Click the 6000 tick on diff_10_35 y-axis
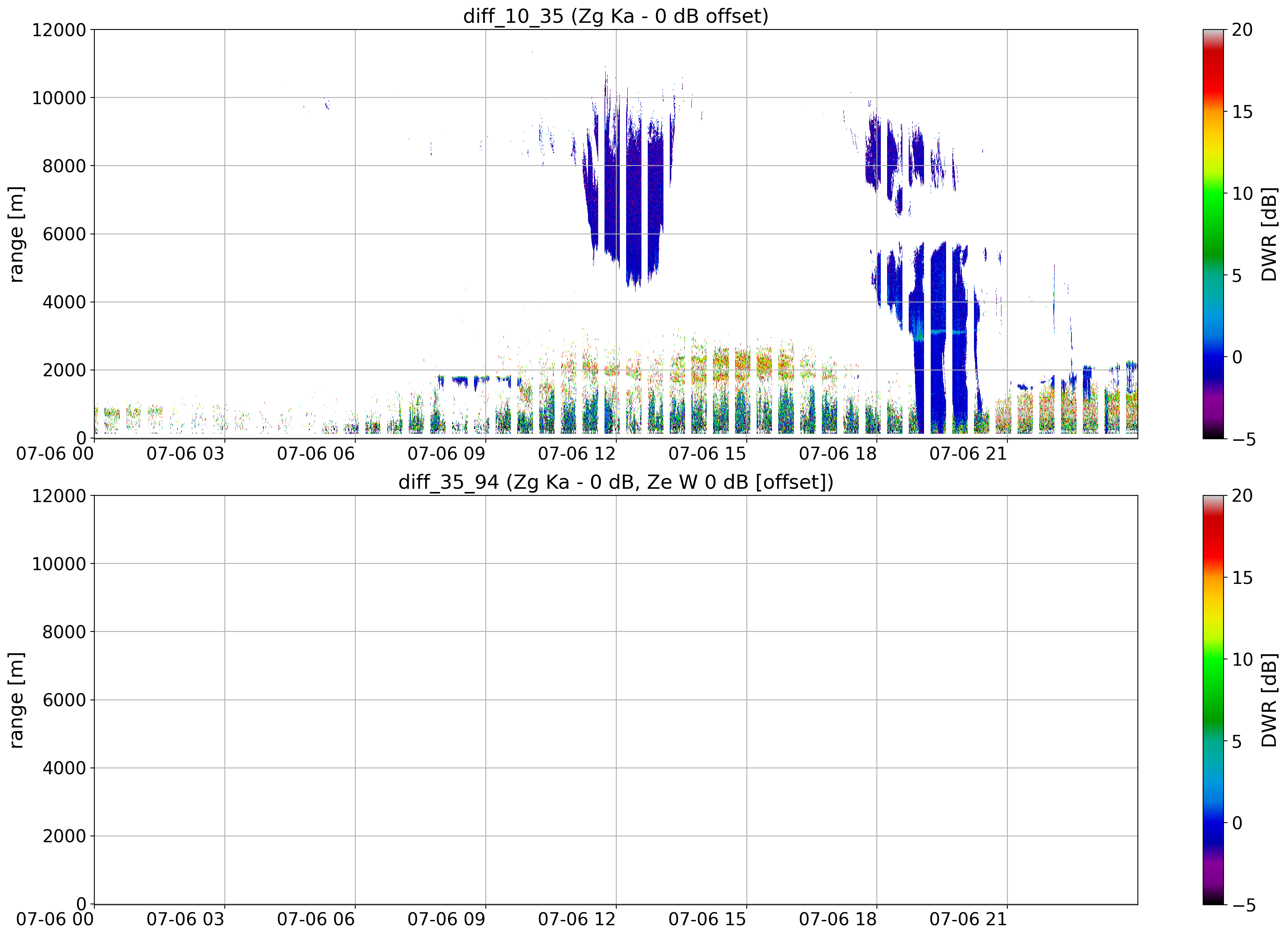Screen dimensions: 1288x937 (x=64, y=234)
